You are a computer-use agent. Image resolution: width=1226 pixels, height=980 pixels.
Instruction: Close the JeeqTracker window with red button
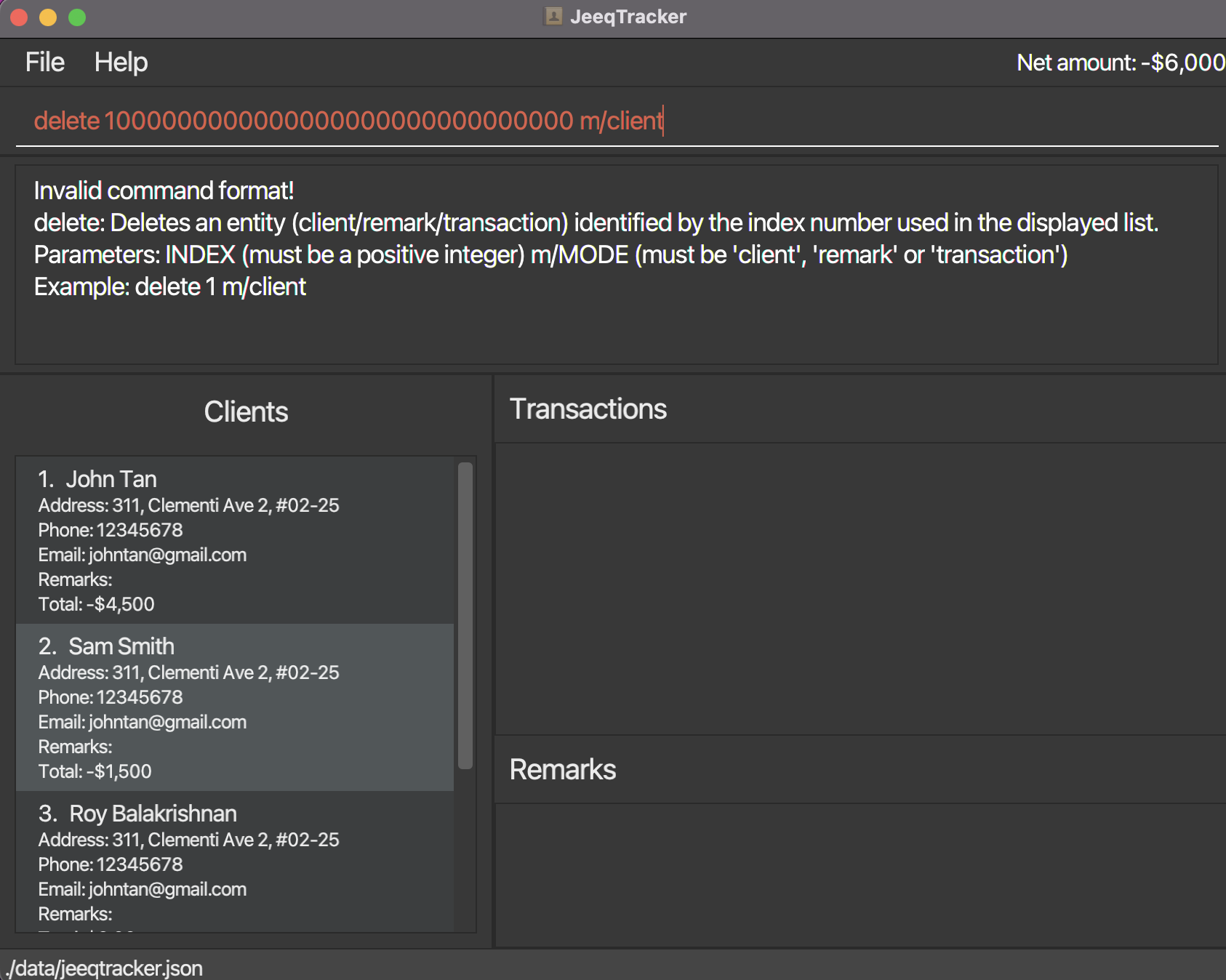pos(19,17)
